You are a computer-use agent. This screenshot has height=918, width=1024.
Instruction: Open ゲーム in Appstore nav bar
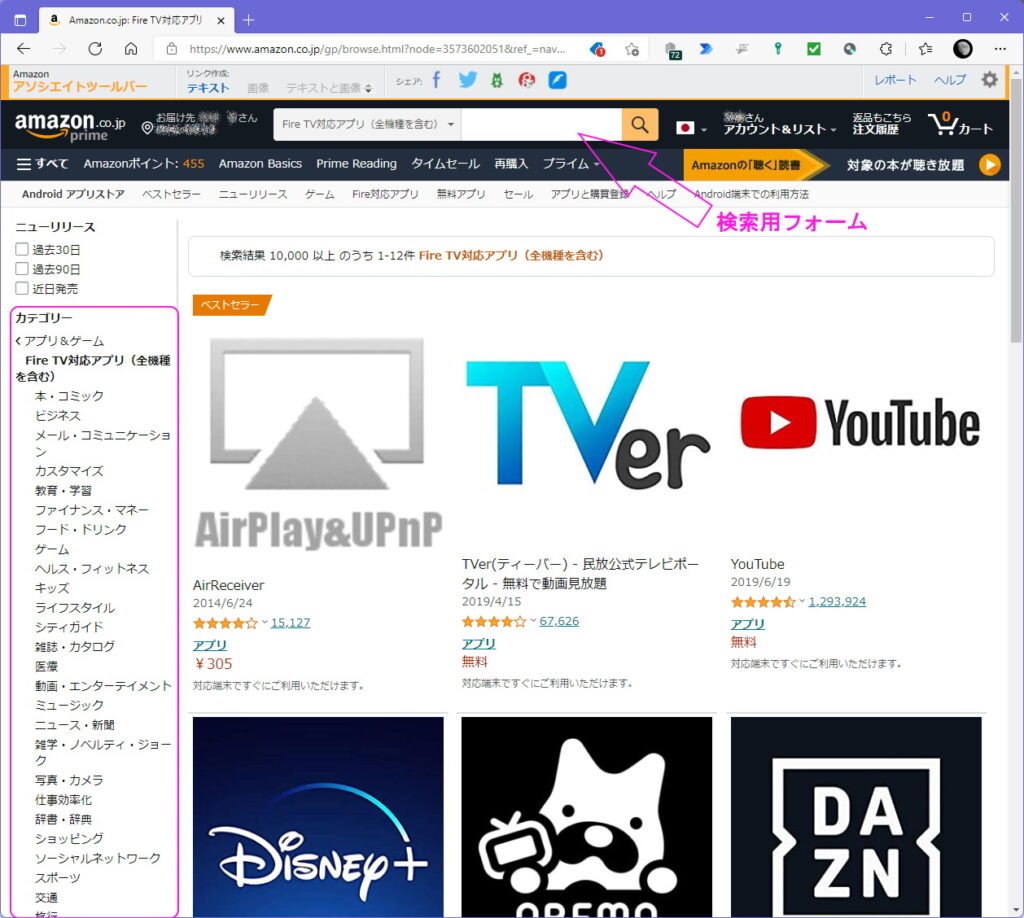pos(319,194)
